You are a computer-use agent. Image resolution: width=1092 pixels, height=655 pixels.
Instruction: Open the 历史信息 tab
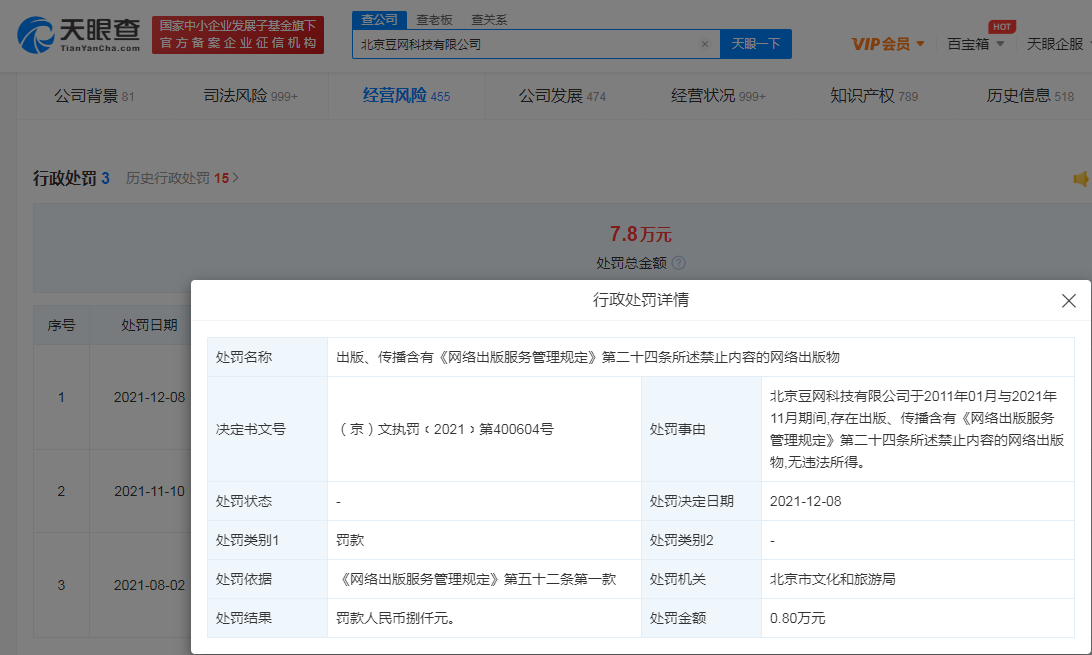click(x=1030, y=95)
